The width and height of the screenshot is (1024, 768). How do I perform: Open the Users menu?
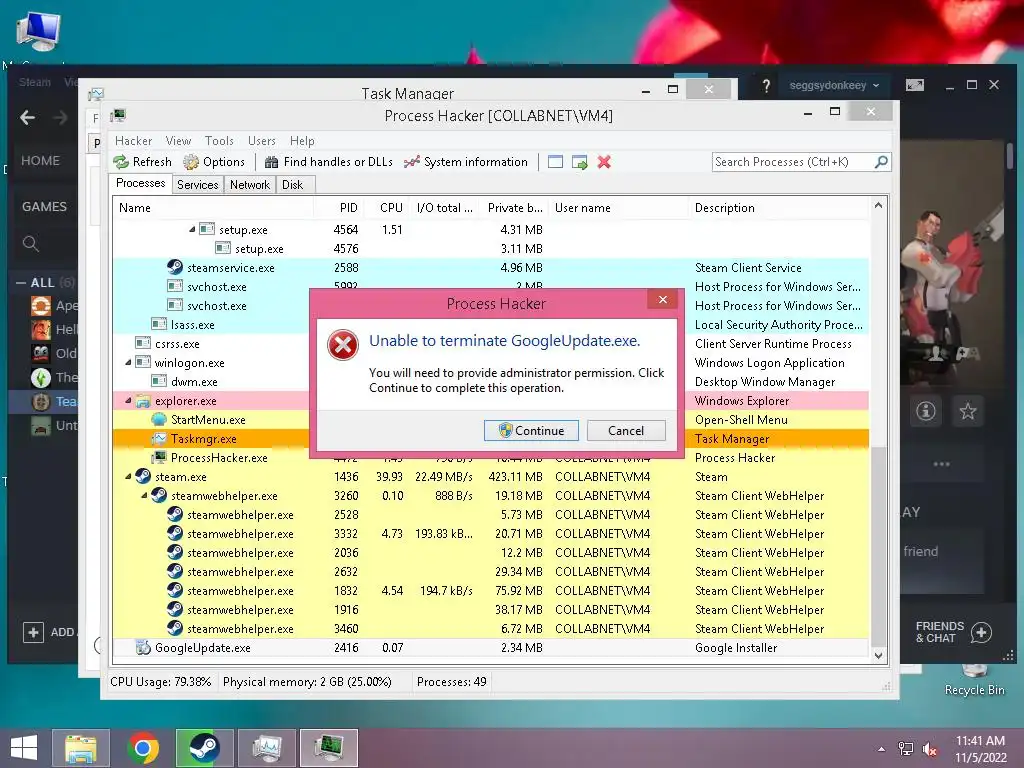(261, 141)
